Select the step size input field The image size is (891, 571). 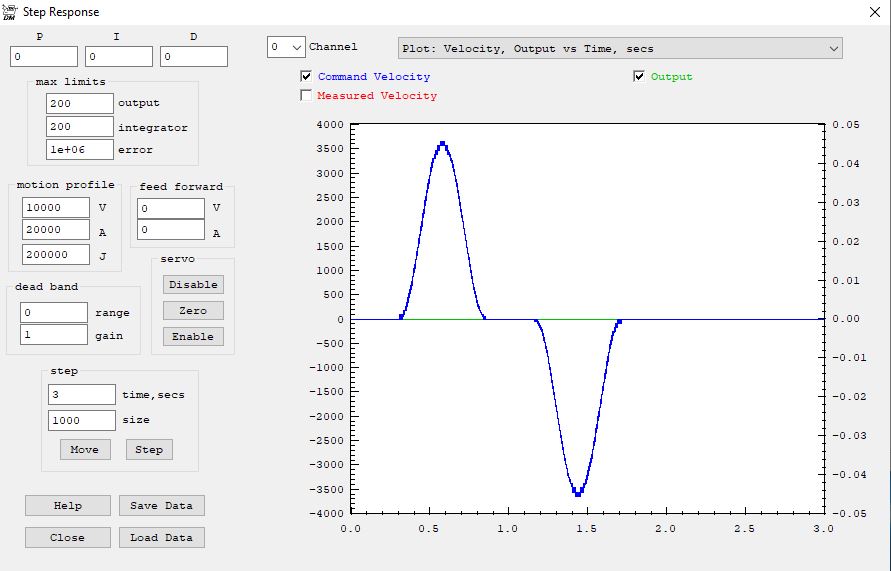coord(81,421)
